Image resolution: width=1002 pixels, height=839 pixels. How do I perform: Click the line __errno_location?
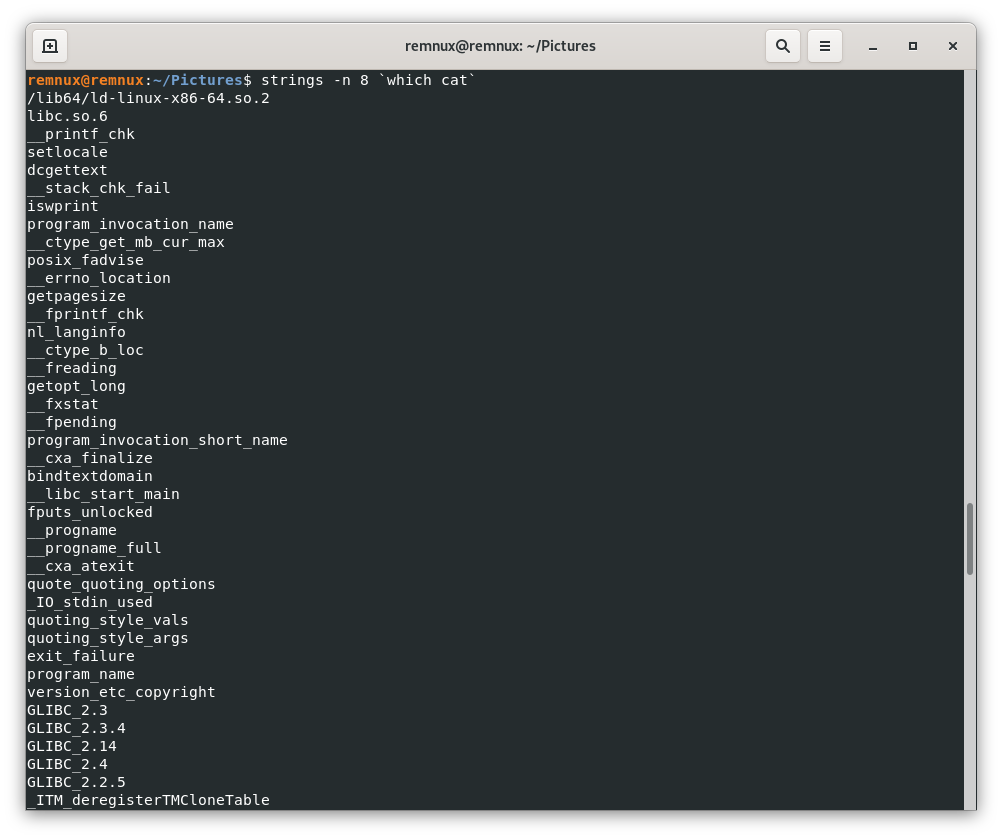[98, 278]
